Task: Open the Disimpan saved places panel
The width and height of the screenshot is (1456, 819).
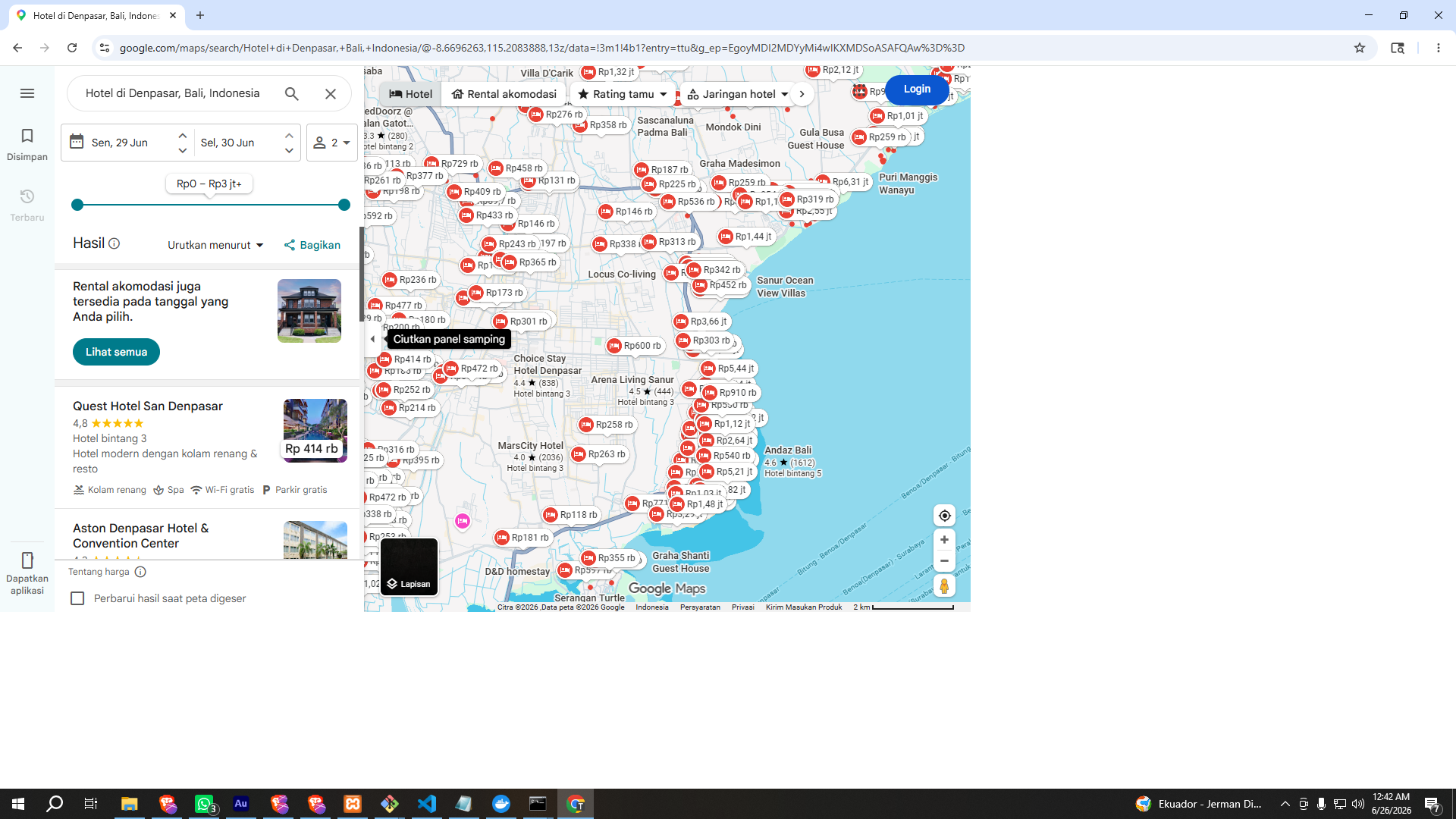Action: tap(27, 144)
